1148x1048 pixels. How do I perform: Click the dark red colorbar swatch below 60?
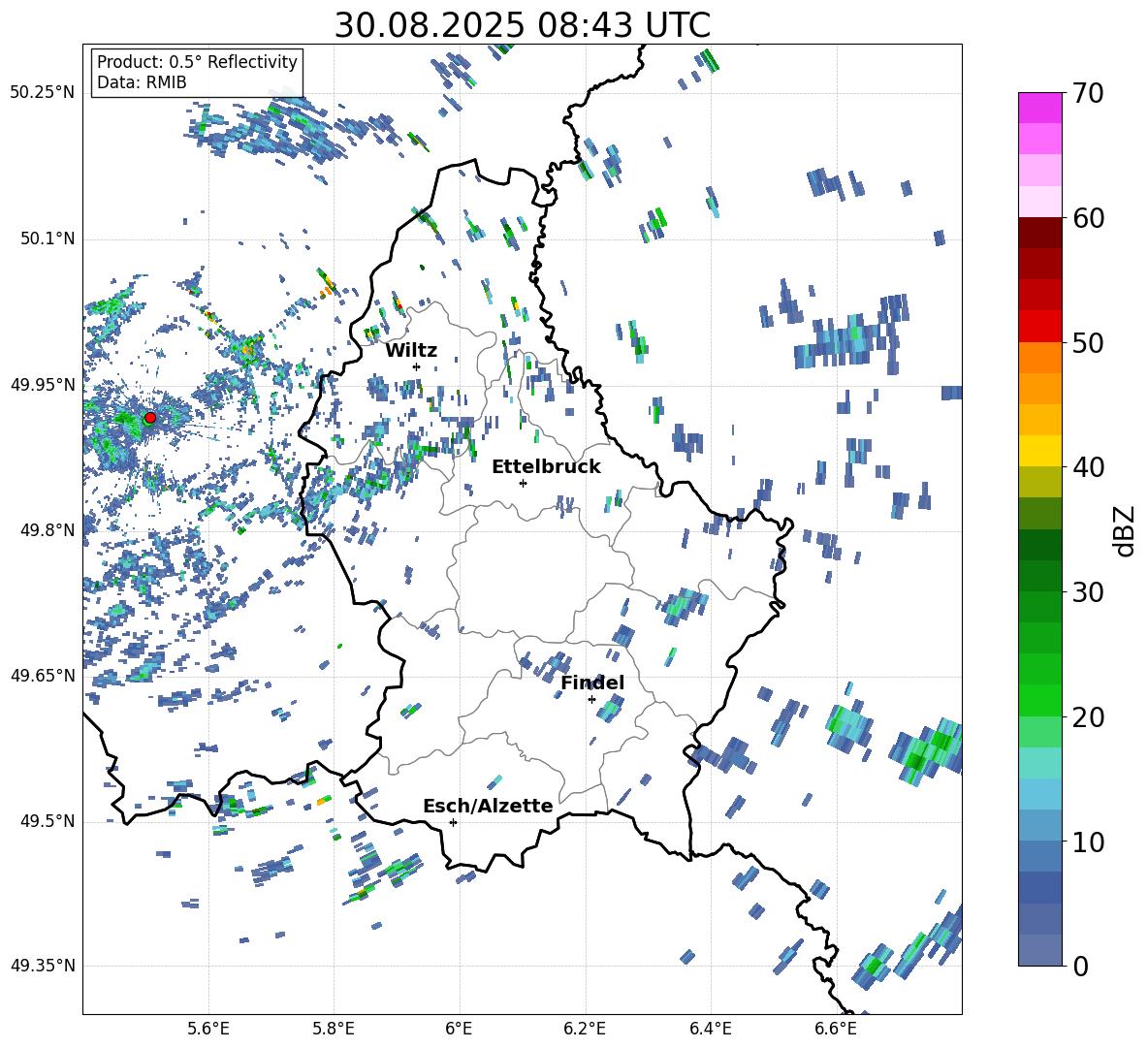[1039, 233]
